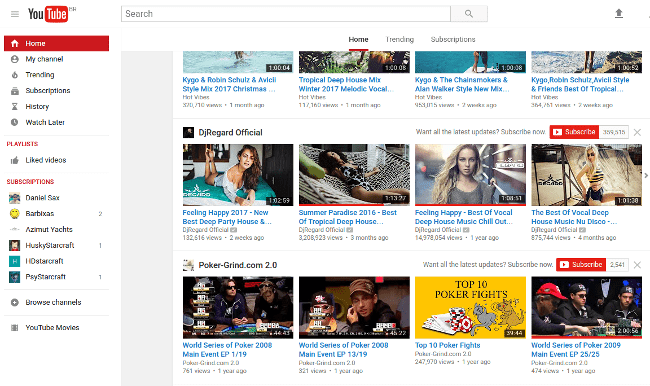Open 'Kygo & Robin Schulz & Avicii' title
The width and height of the screenshot is (650, 386).
click(x=230, y=84)
